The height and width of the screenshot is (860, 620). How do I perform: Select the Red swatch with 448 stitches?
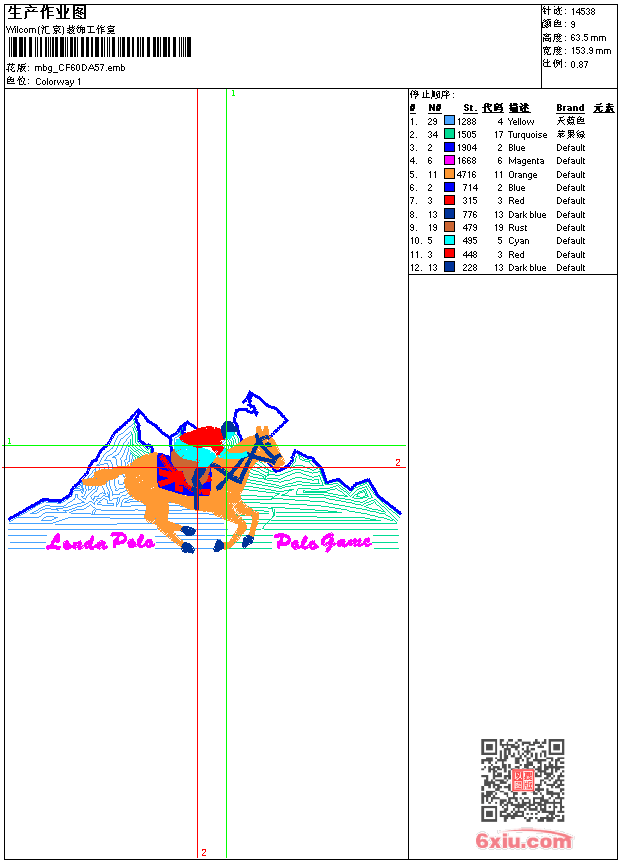click(449, 253)
